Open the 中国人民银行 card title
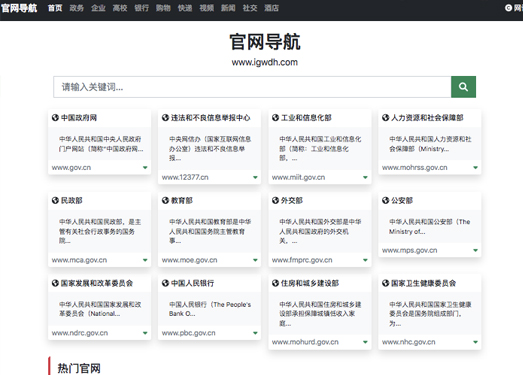This screenshot has height=375, width=523. click(x=192, y=283)
